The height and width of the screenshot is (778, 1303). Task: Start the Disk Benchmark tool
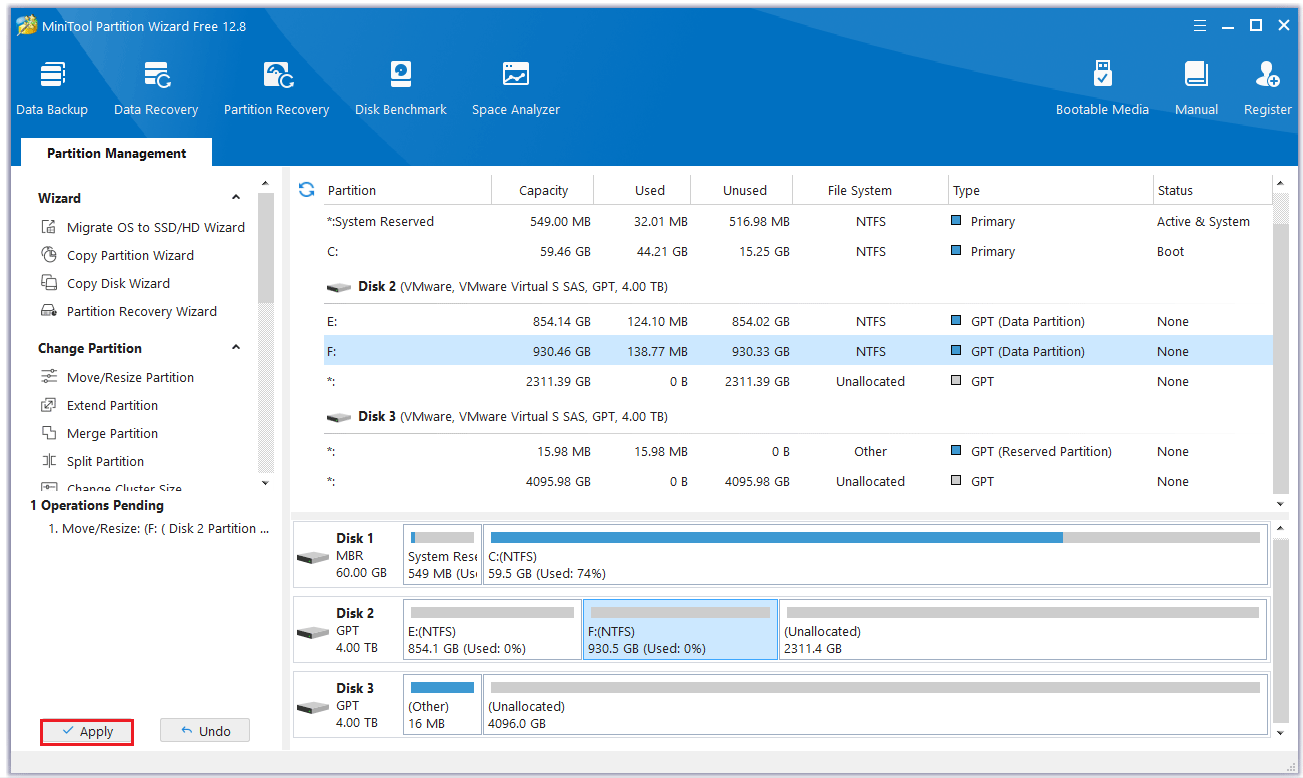pyautogui.click(x=400, y=88)
